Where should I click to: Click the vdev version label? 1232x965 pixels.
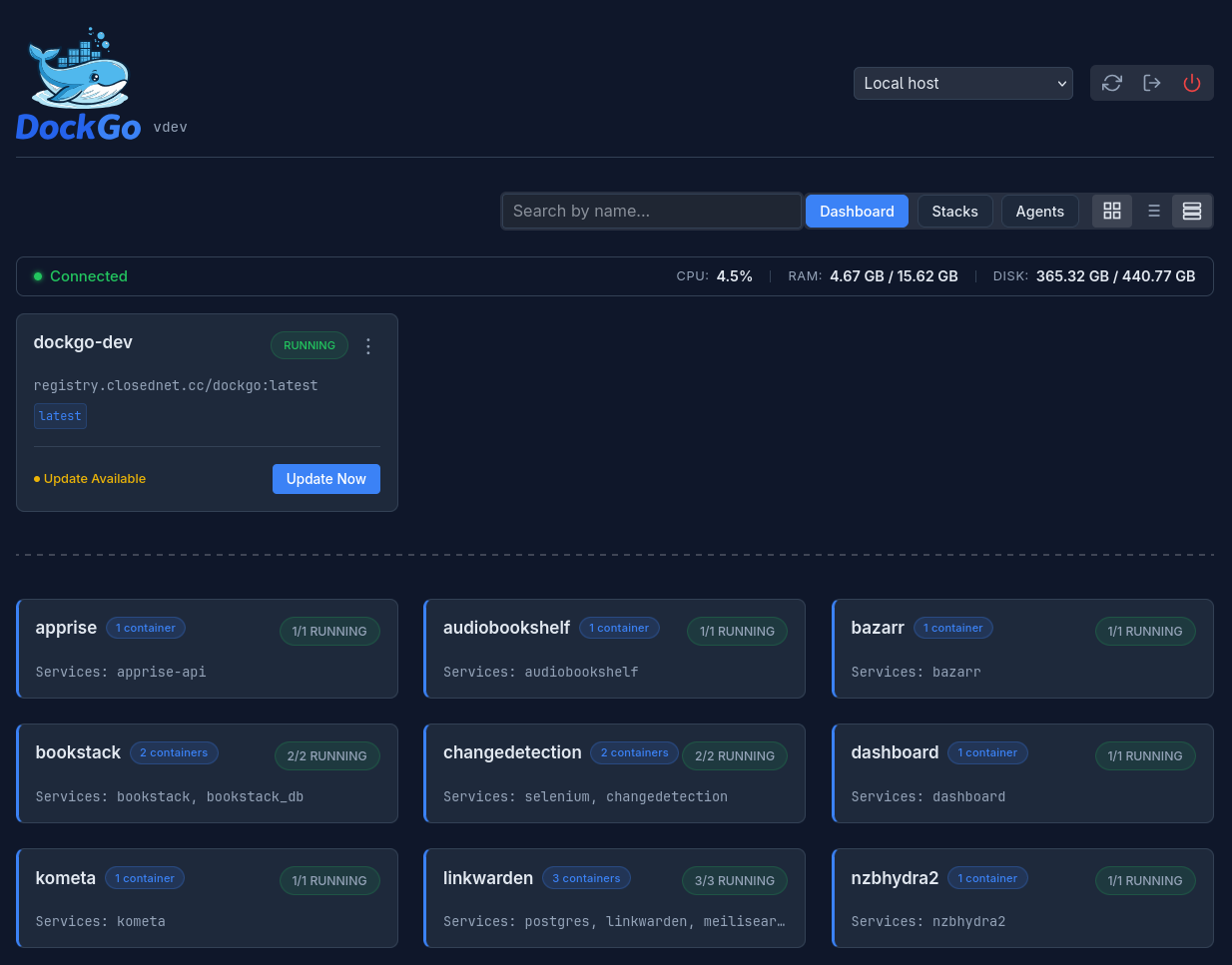(171, 127)
